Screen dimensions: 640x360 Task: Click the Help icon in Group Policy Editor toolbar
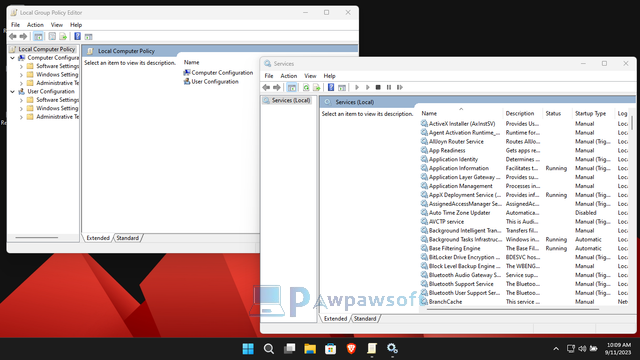click(x=78, y=36)
